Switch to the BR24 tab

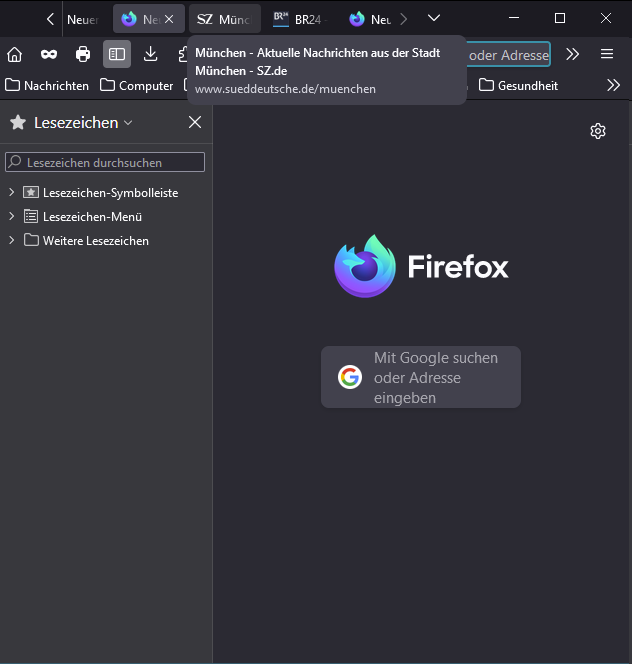[x=300, y=19]
